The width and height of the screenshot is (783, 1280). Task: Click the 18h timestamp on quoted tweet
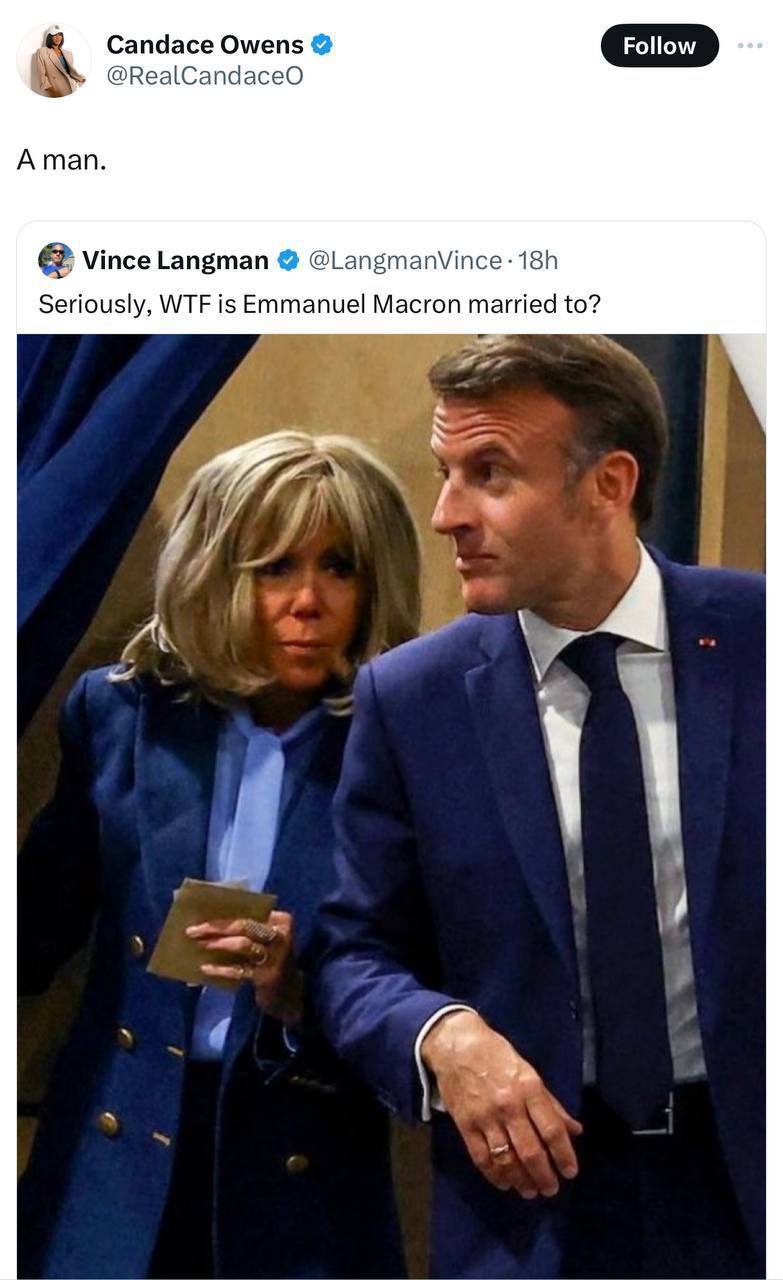[539, 261]
